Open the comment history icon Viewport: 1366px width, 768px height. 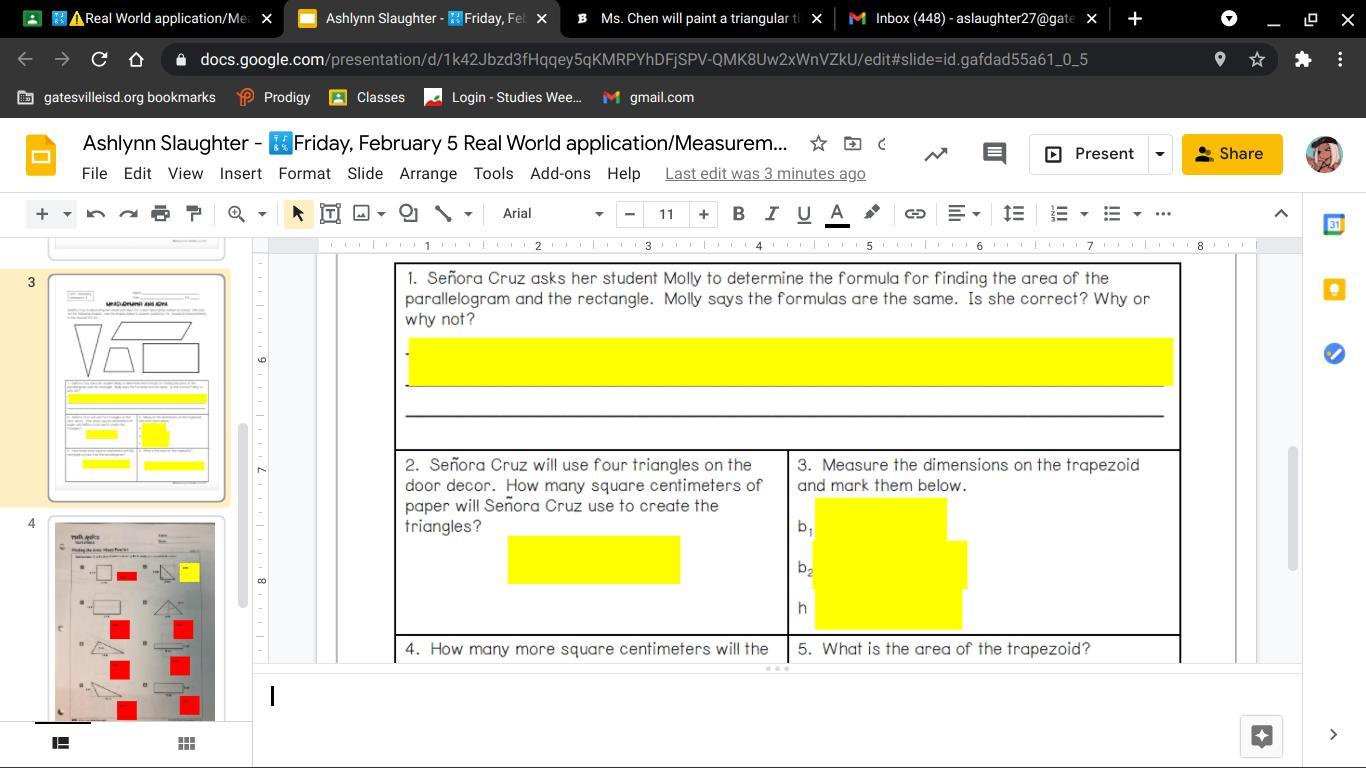(x=993, y=154)
